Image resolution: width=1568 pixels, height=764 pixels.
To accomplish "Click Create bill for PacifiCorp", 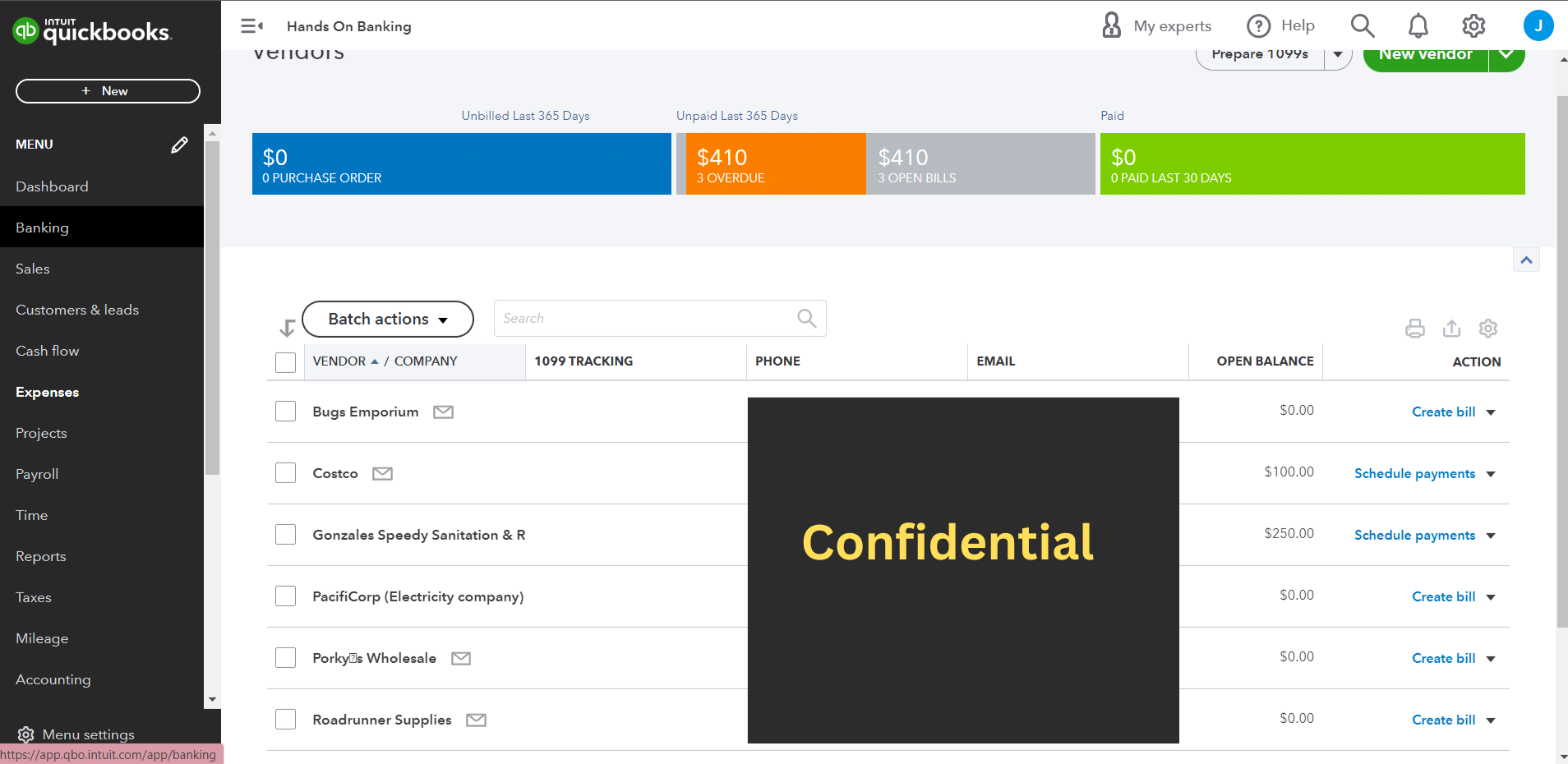I will (x=1443, y=596).
